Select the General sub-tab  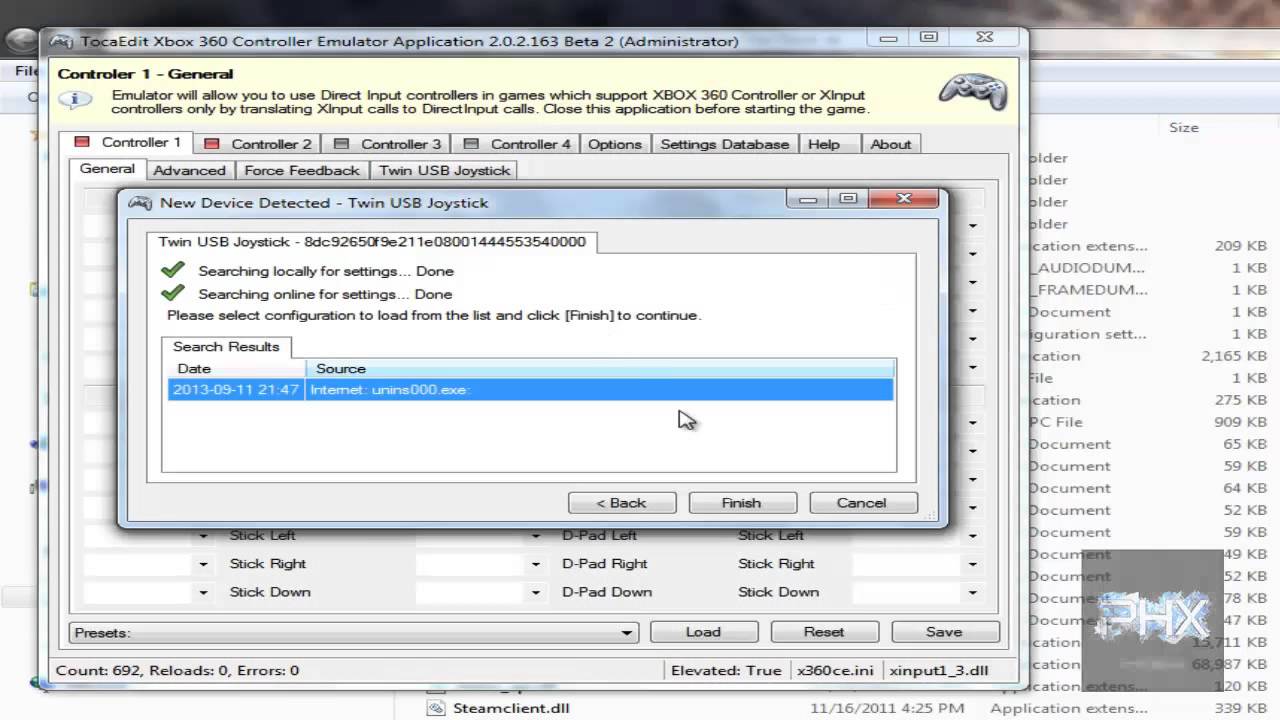[x=107, y=169]
